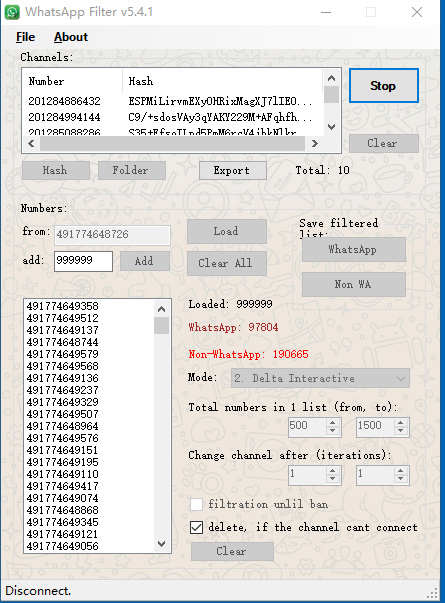Viewport: 445px width, 603px height.
Task: Click the Export button
Action: (x=233, y=170)
